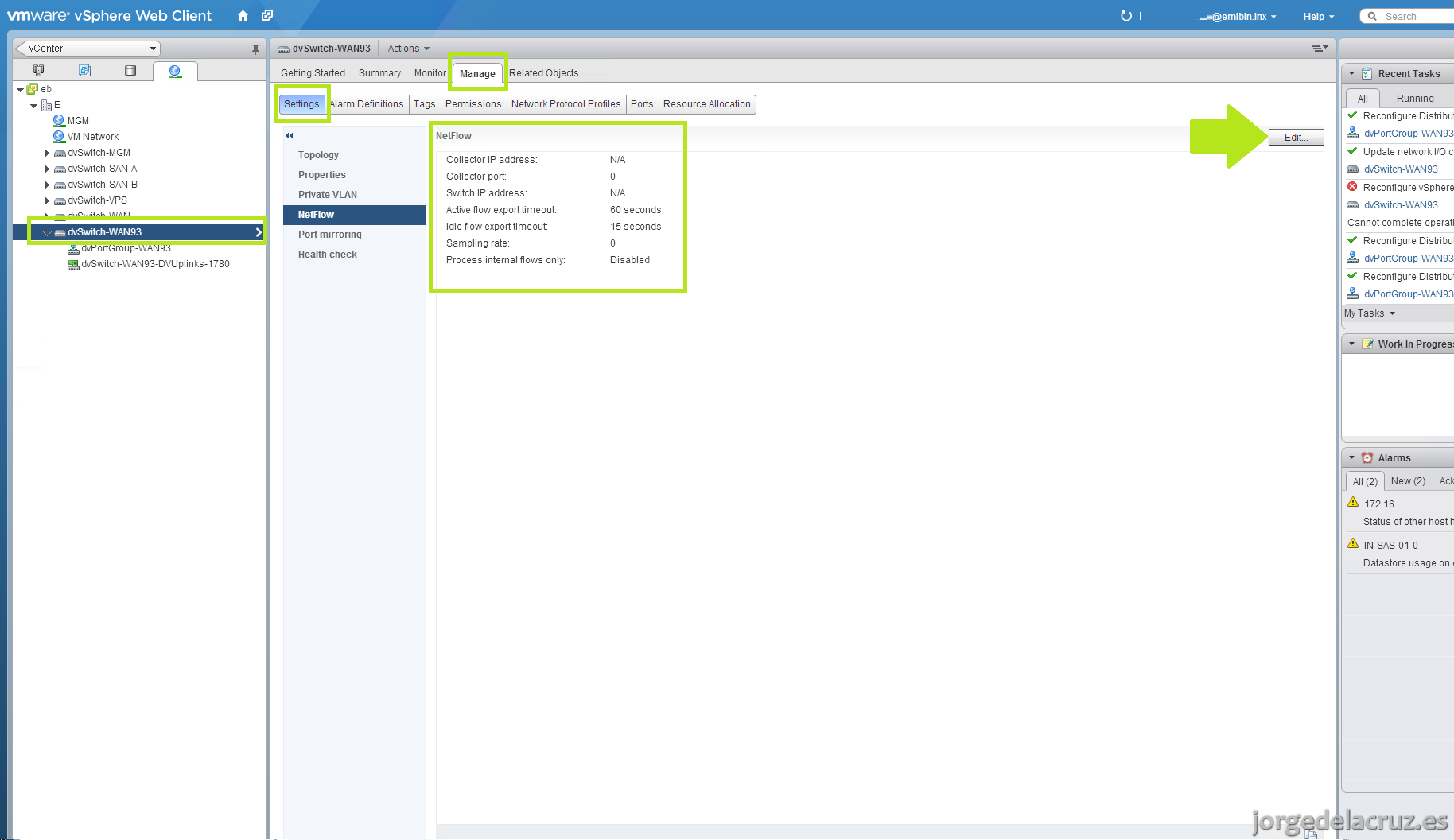
Task: Expand the dvSwitch-VPS tree node
Action: coord(47,201)
